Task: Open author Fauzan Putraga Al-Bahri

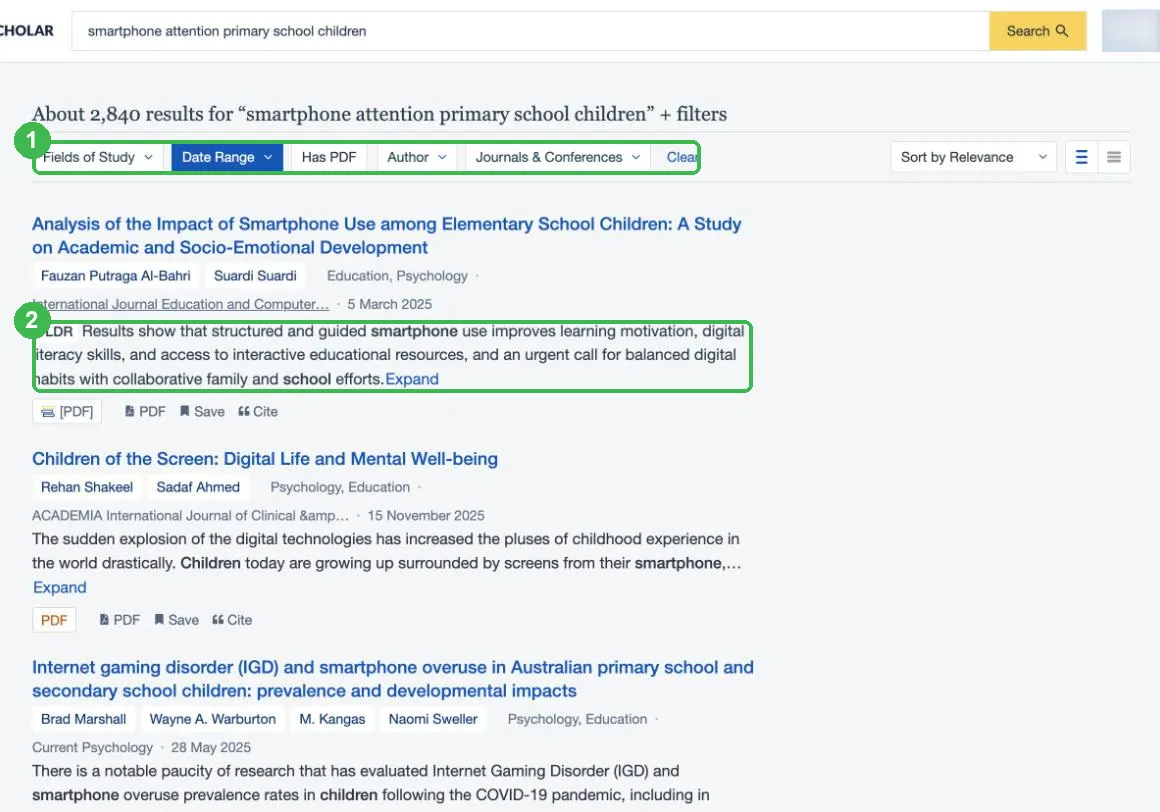Action: pos(115,276)
